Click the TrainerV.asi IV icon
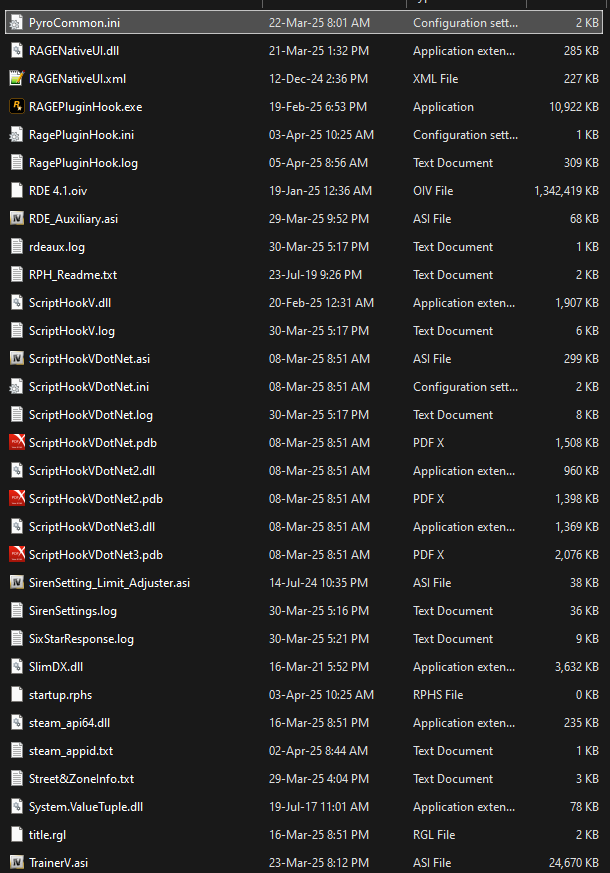The width and height of the screenshot is (610, 873). click(17, 862)
